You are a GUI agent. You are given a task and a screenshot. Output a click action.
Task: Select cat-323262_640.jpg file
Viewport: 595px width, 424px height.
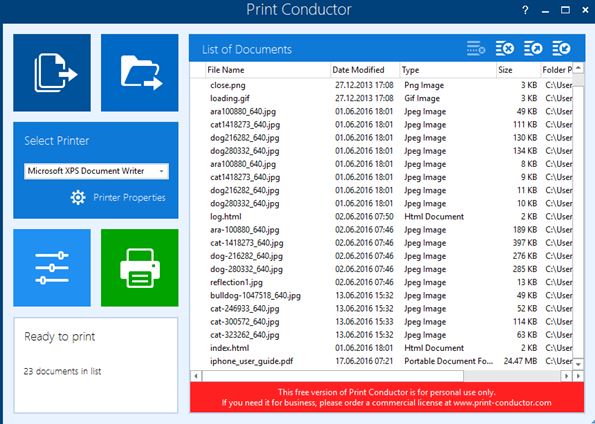click(x=381, y=335)
